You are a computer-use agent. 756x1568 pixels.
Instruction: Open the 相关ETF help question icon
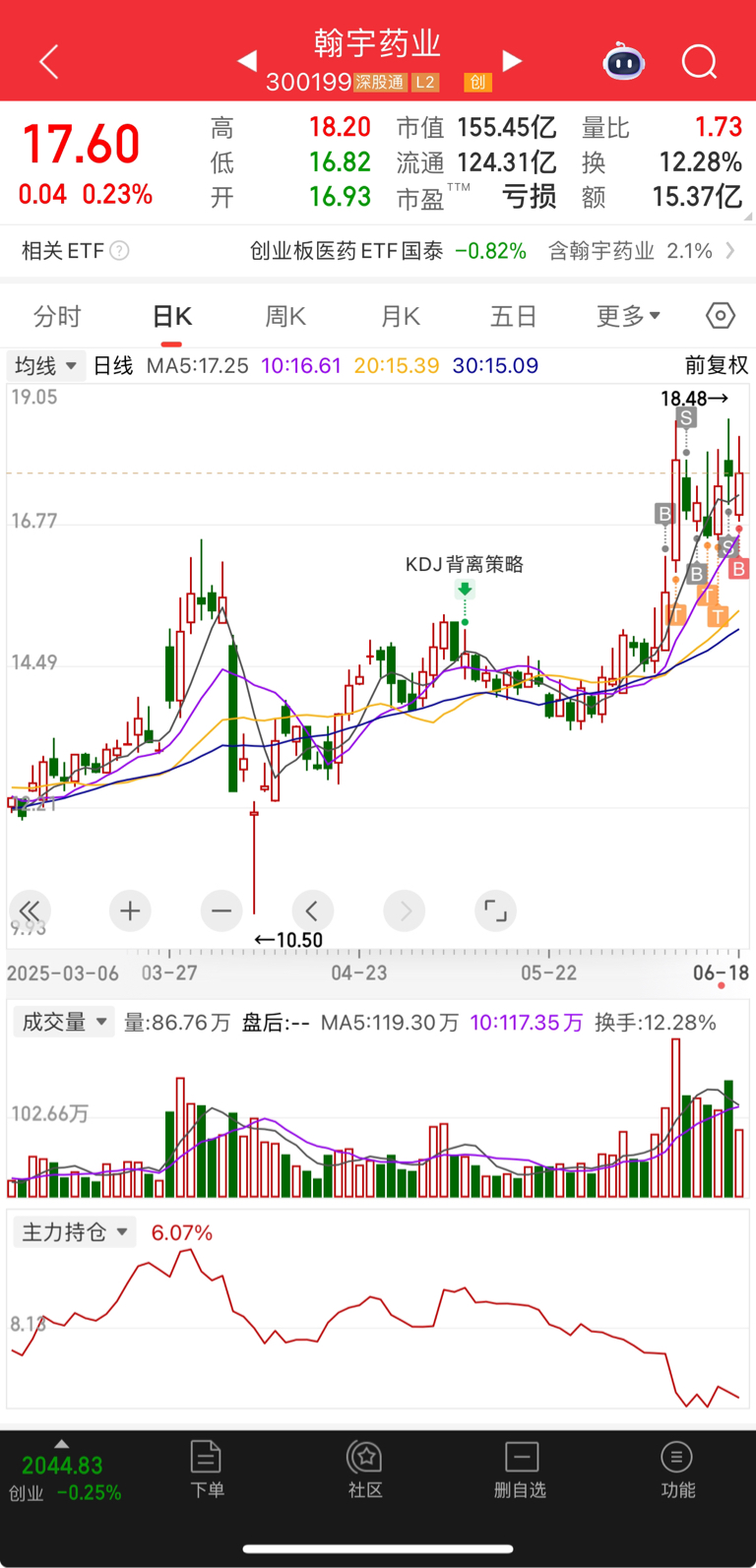(x=119, y=251)
